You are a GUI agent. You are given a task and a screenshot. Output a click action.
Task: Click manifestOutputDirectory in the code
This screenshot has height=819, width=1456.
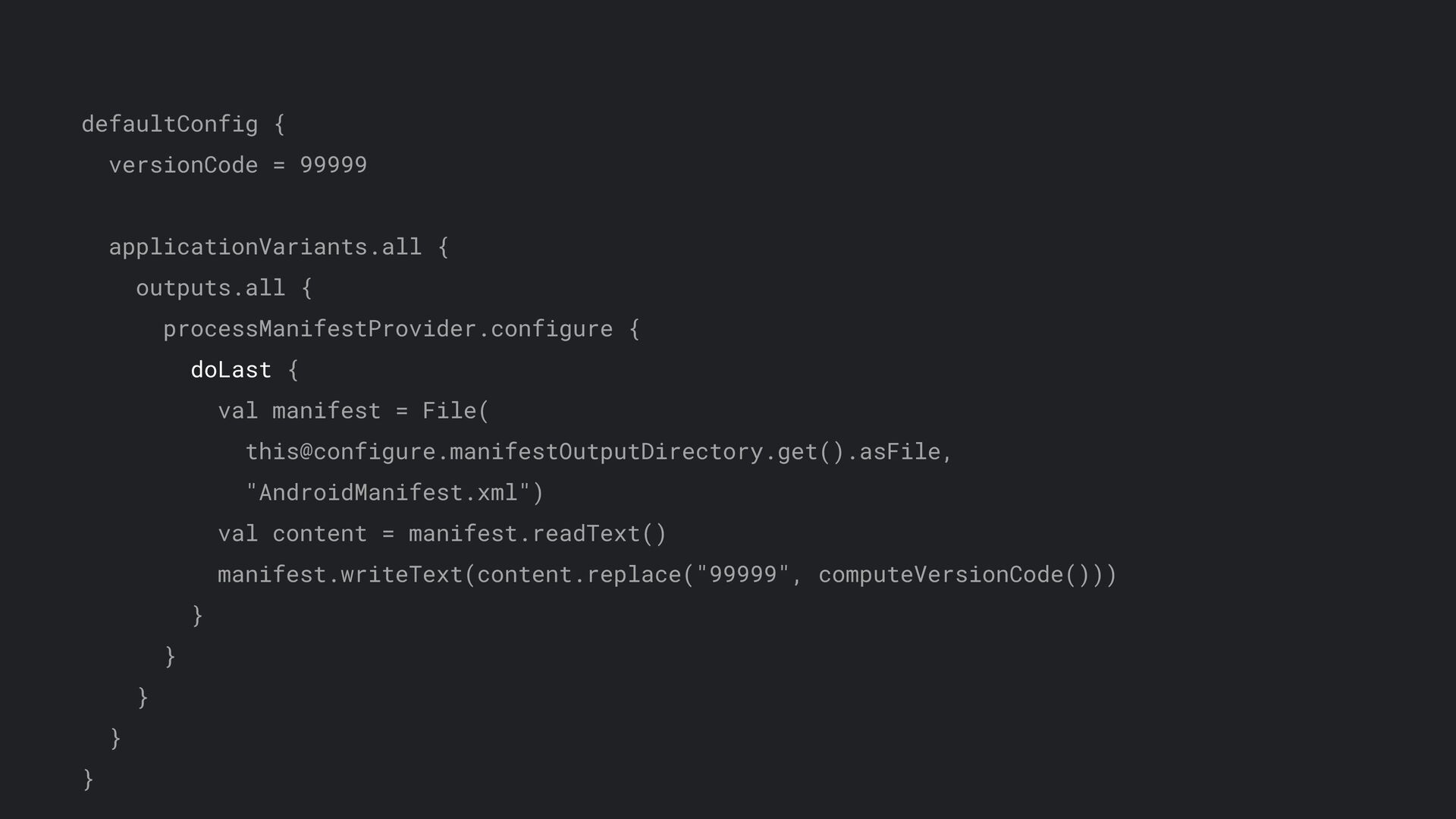point(607,452)
